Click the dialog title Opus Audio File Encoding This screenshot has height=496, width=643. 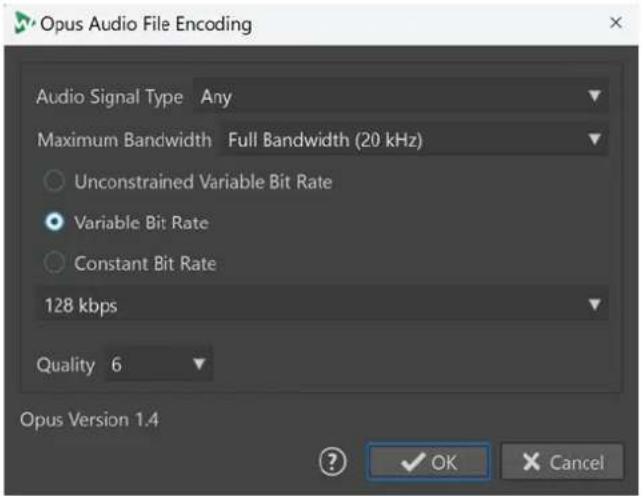[146, 24]
